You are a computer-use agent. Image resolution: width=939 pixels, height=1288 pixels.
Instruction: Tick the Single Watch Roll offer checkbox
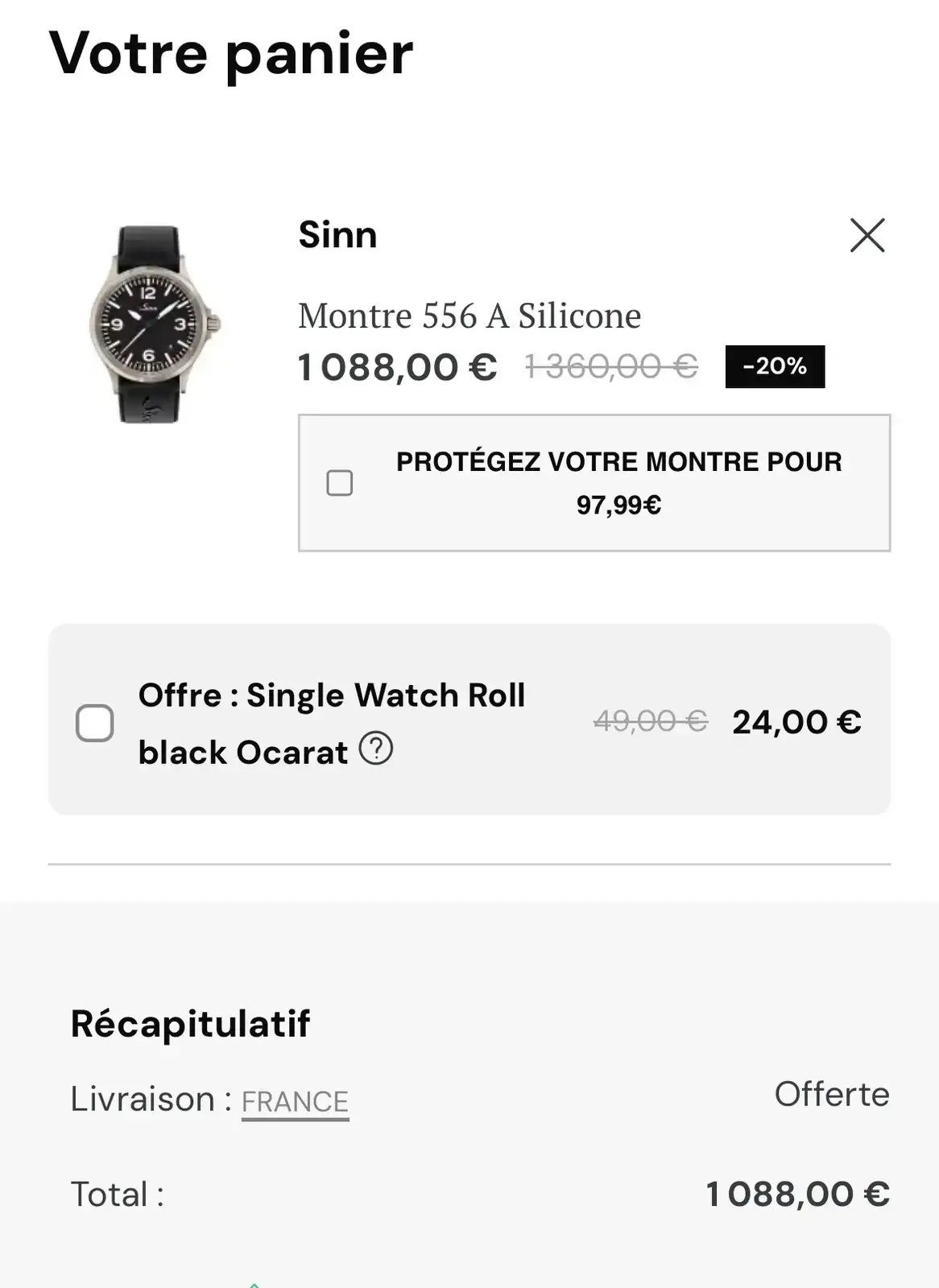(x=95, y=722)
